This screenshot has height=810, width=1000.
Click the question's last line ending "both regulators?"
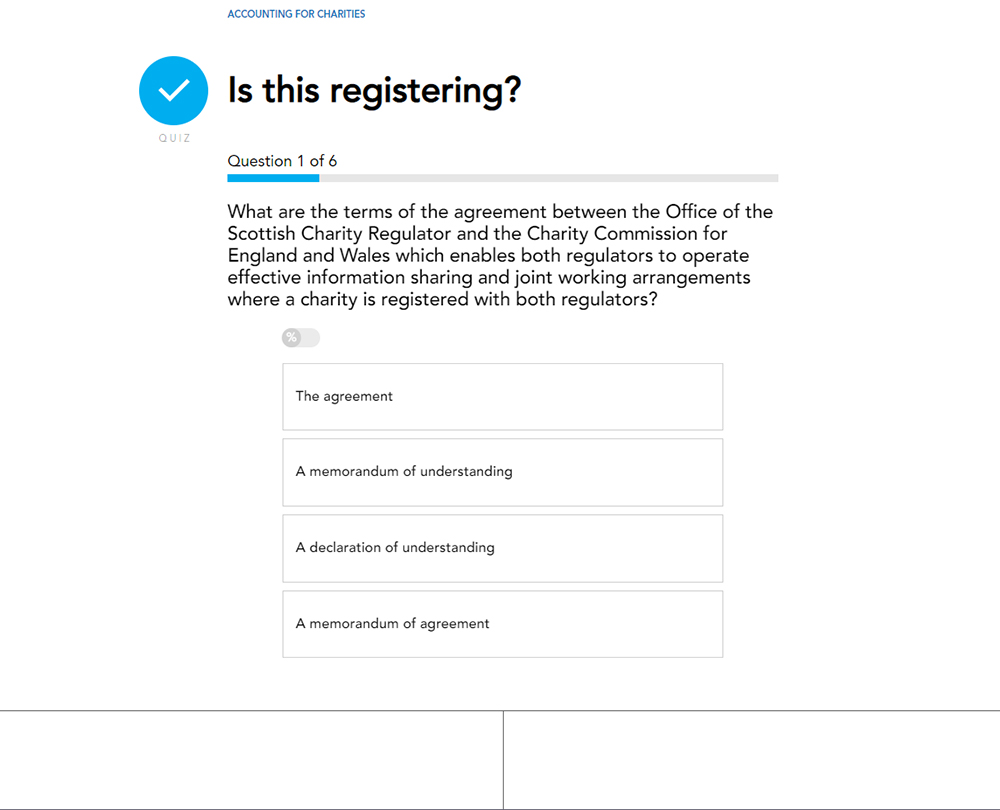pyautogui.click(x=442, y=300)
